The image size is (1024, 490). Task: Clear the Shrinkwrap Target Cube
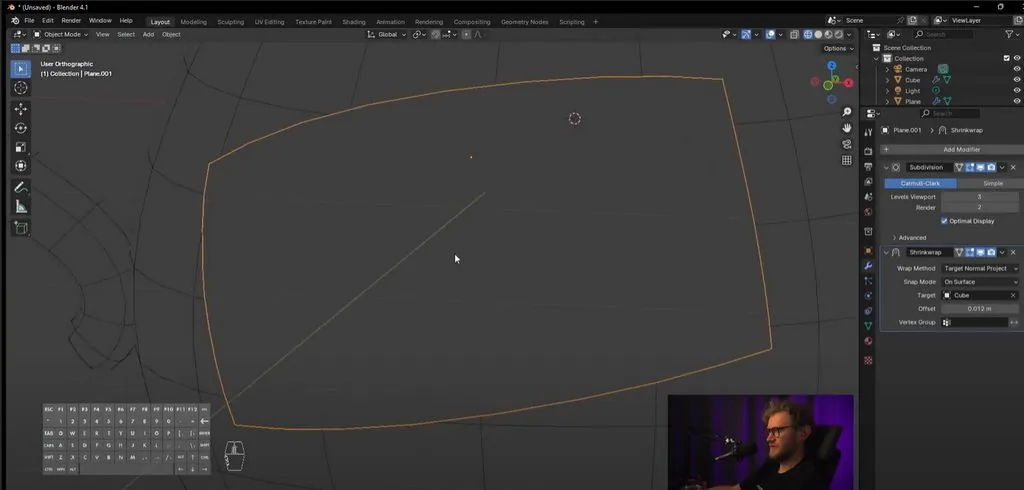[x=1013, y=295]
